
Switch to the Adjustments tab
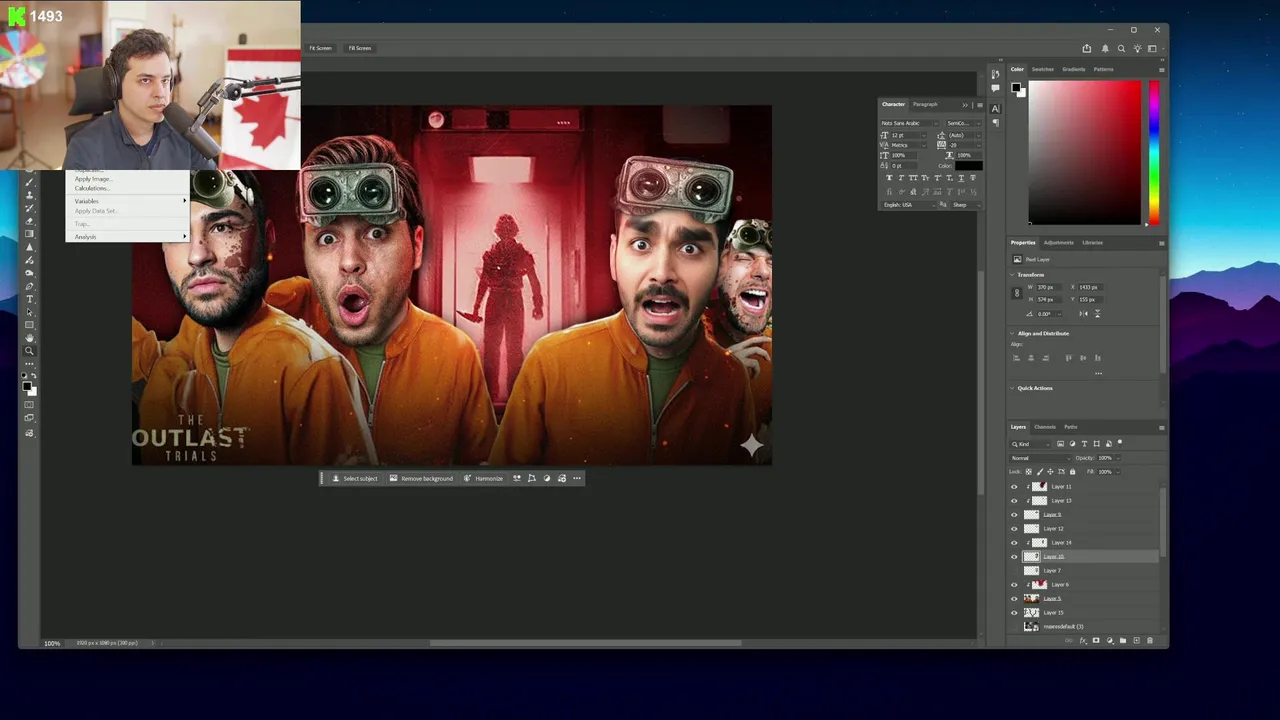pos(1059,243)
